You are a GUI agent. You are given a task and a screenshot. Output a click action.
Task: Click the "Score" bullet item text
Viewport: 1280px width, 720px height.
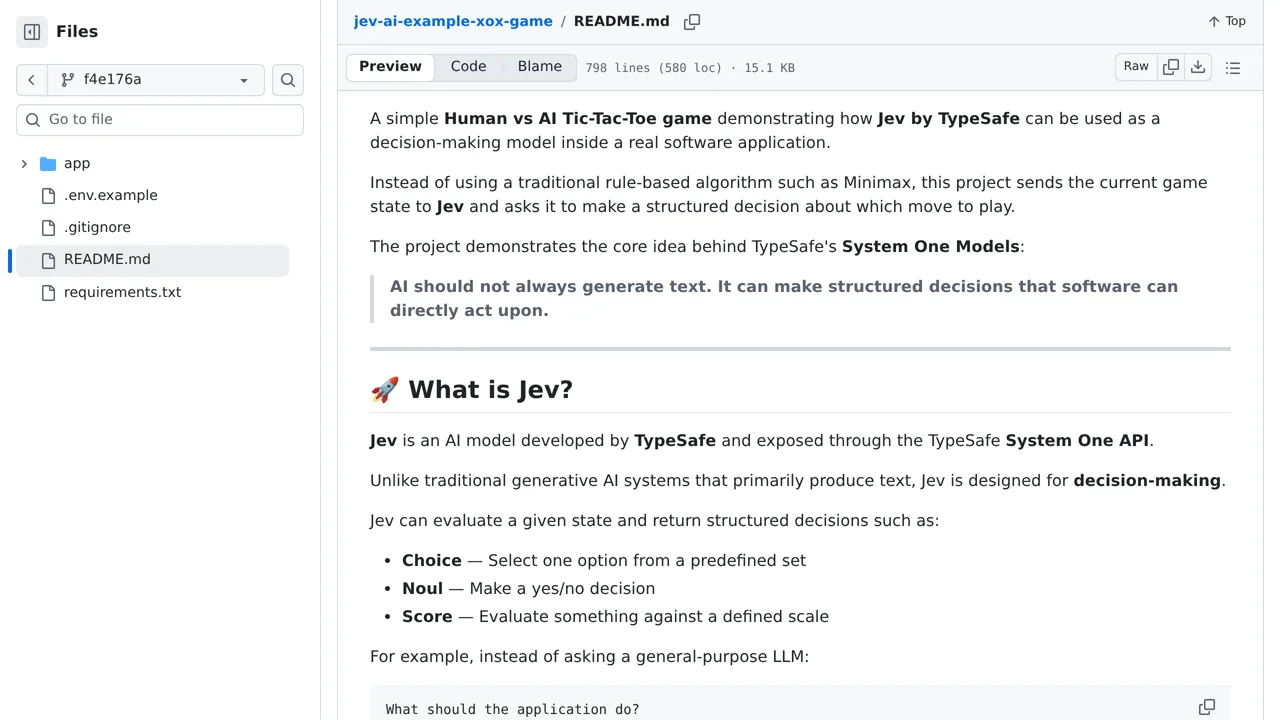click(x=615, y=617)
